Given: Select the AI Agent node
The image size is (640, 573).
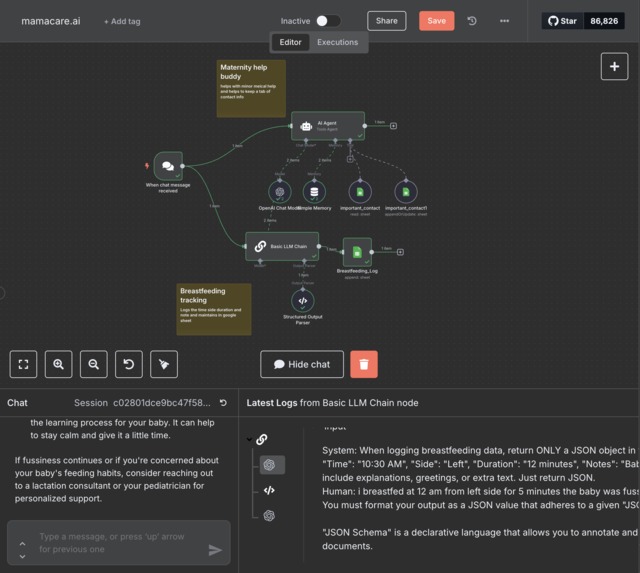Looking at the screenshot, I should point(328,126).
